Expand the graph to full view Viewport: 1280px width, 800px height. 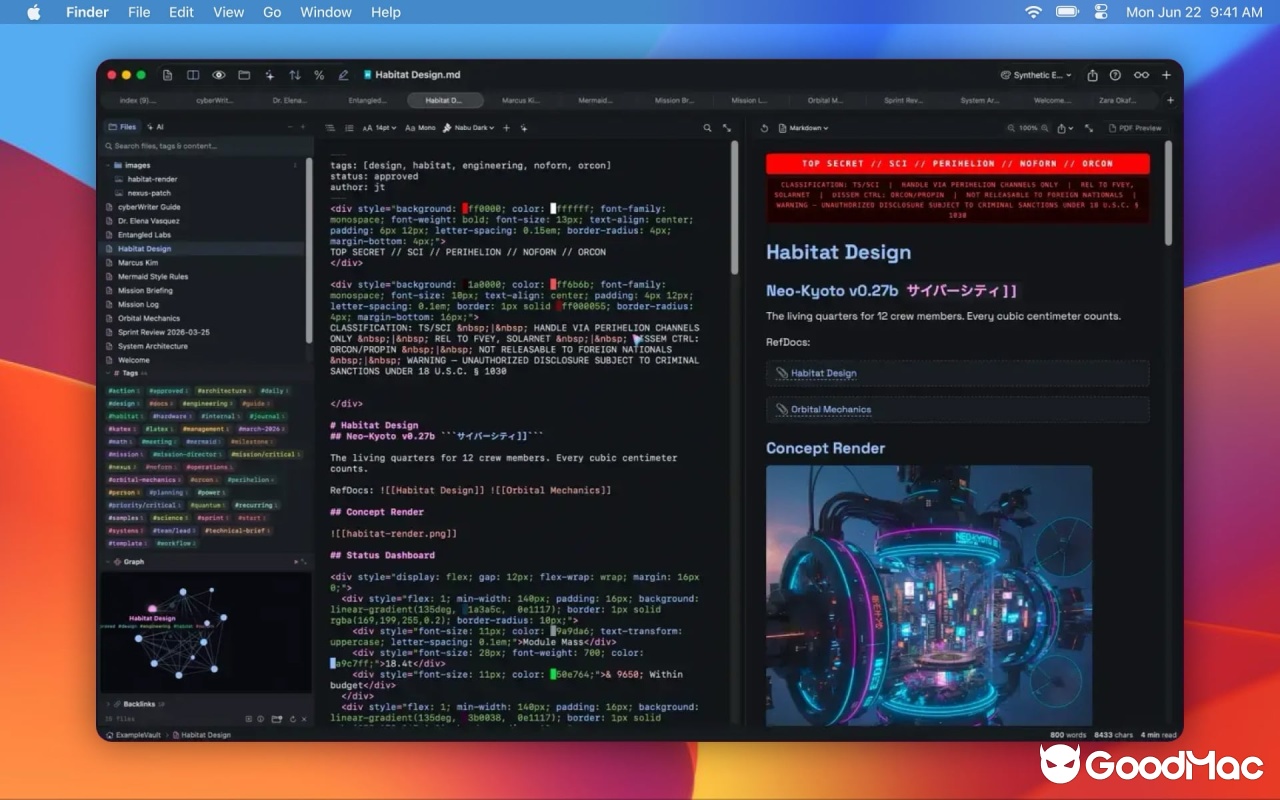tap(305, 562)
